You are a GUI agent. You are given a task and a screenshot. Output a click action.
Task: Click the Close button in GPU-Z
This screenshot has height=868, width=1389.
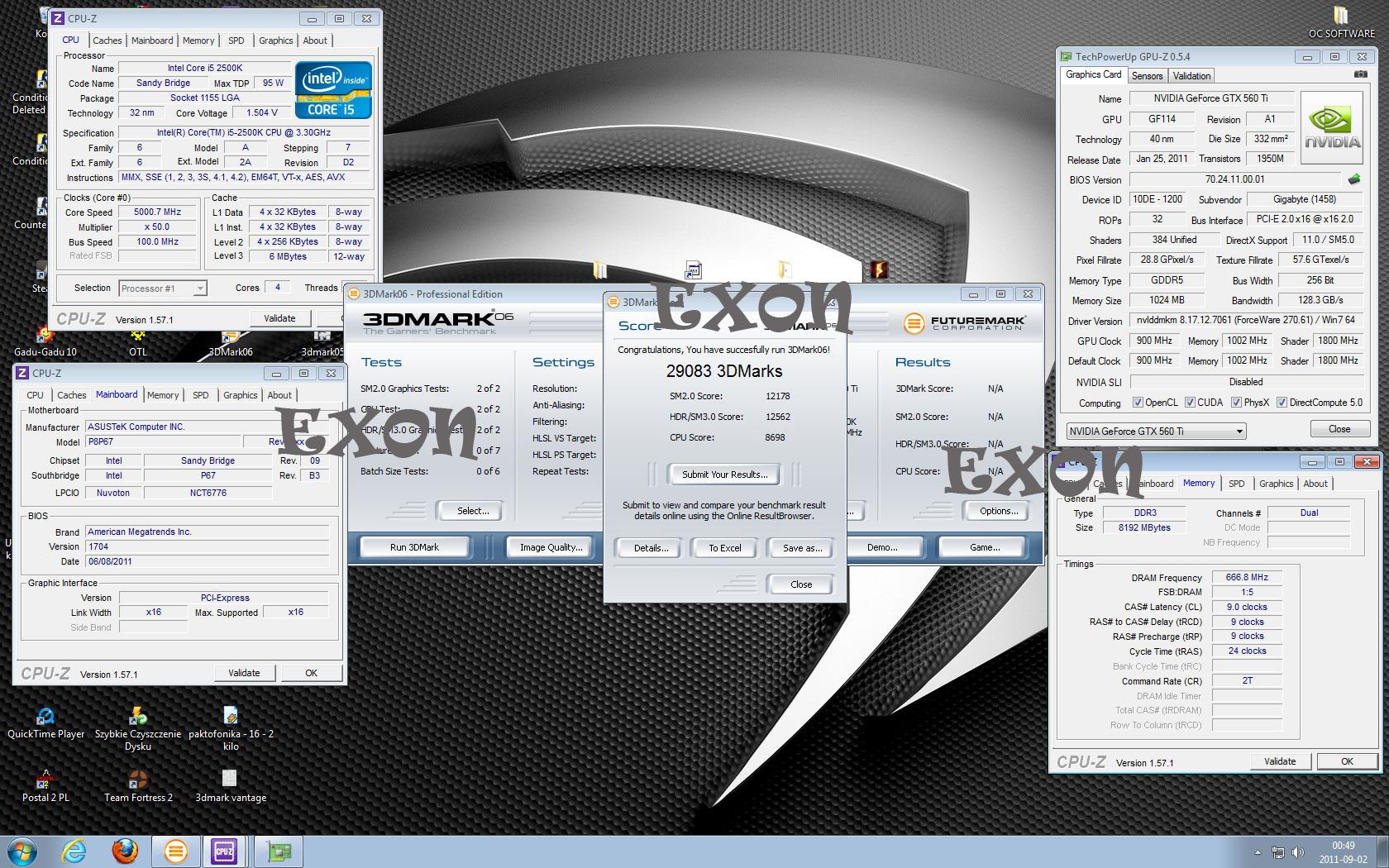coord(1339,429)
